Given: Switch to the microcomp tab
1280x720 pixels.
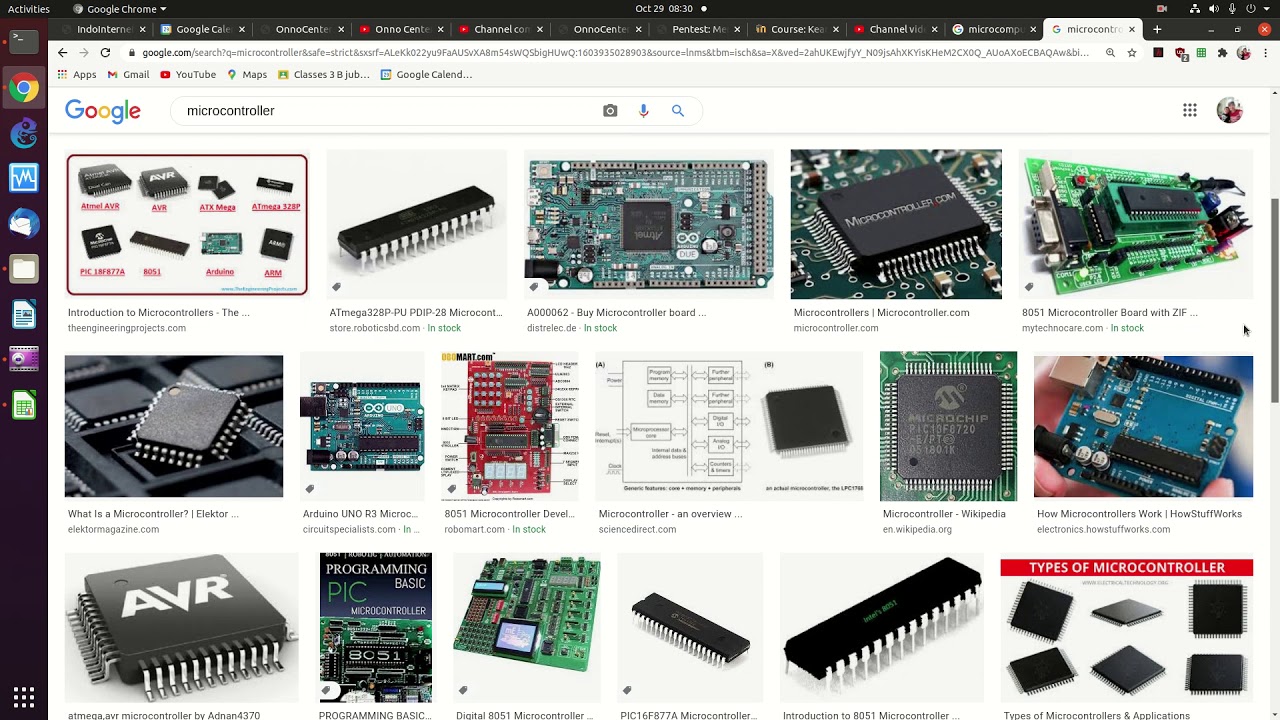Looking at the screenshot, I should tap(995, 29).
